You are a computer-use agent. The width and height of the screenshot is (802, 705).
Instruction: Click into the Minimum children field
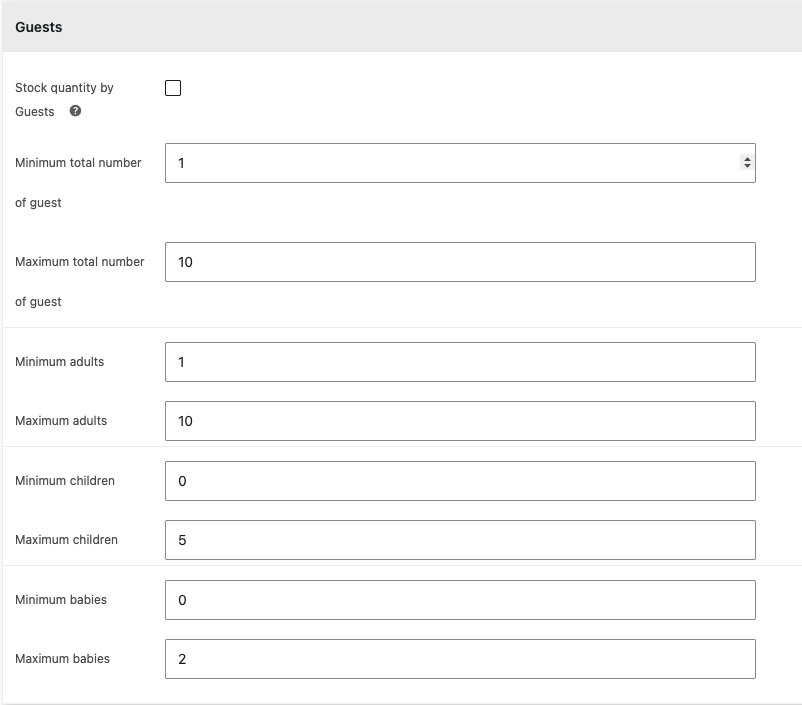[x=460, y=481]
